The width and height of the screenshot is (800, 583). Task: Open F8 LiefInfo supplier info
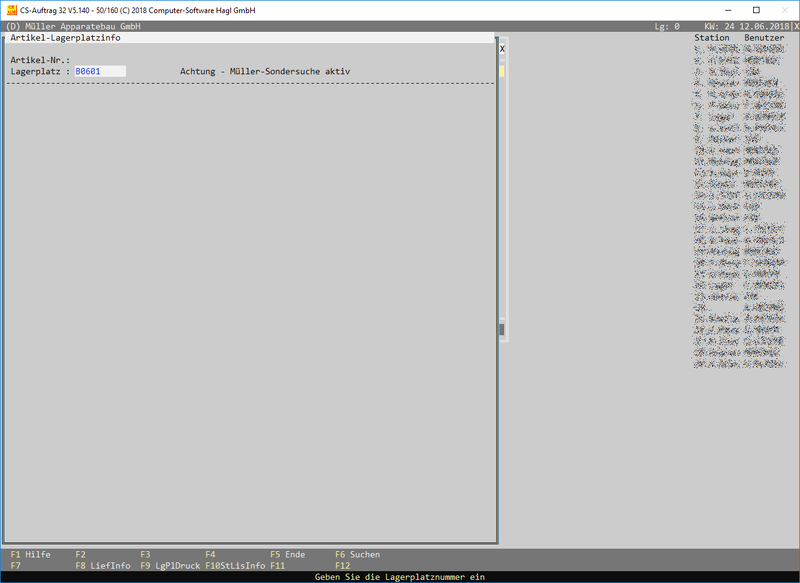103,566
